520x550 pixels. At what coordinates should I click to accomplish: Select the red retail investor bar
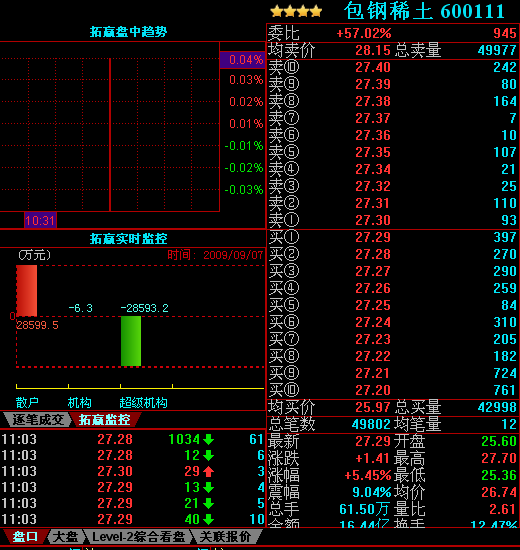pyautogui.click(x=27, y=291)
